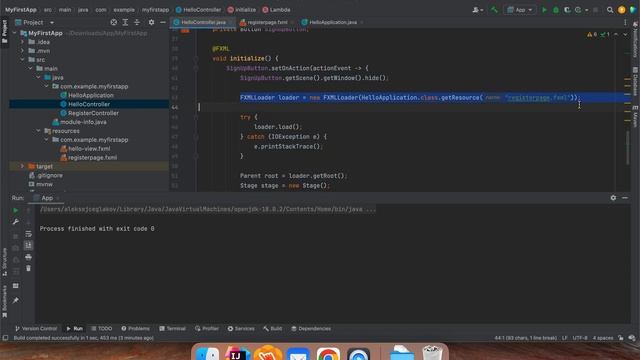Open the orange IDE updates icon
The height and width of the screenshot is (360, 640).
pyautogui.click(x=621, y=10)
